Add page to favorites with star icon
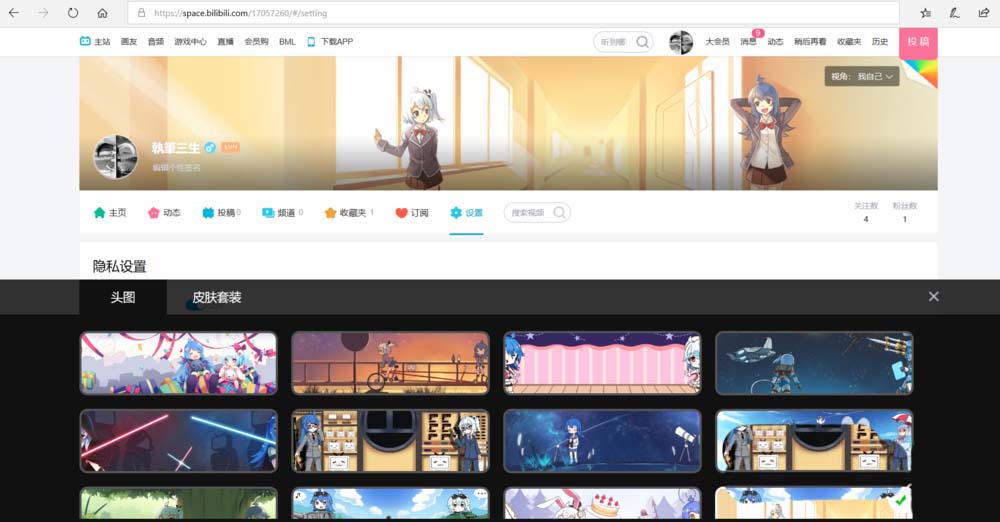The image size is (1000, 522). click(925, 13)
